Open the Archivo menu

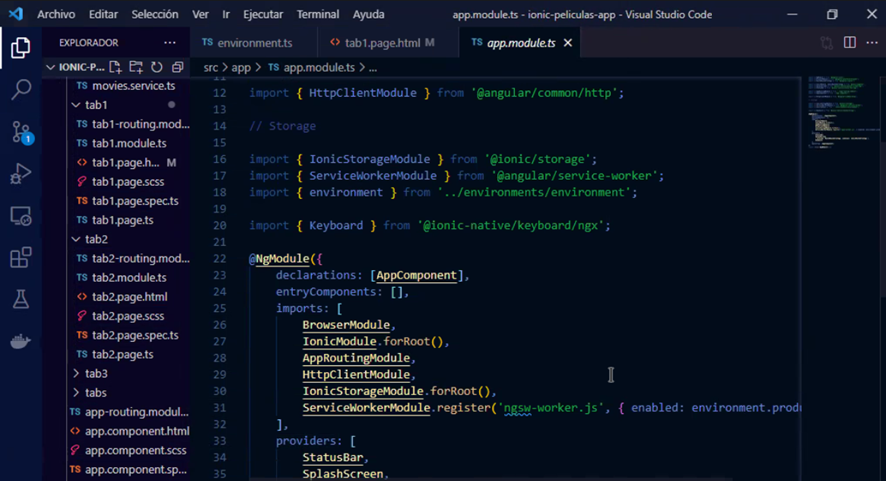tap(56, 14)
